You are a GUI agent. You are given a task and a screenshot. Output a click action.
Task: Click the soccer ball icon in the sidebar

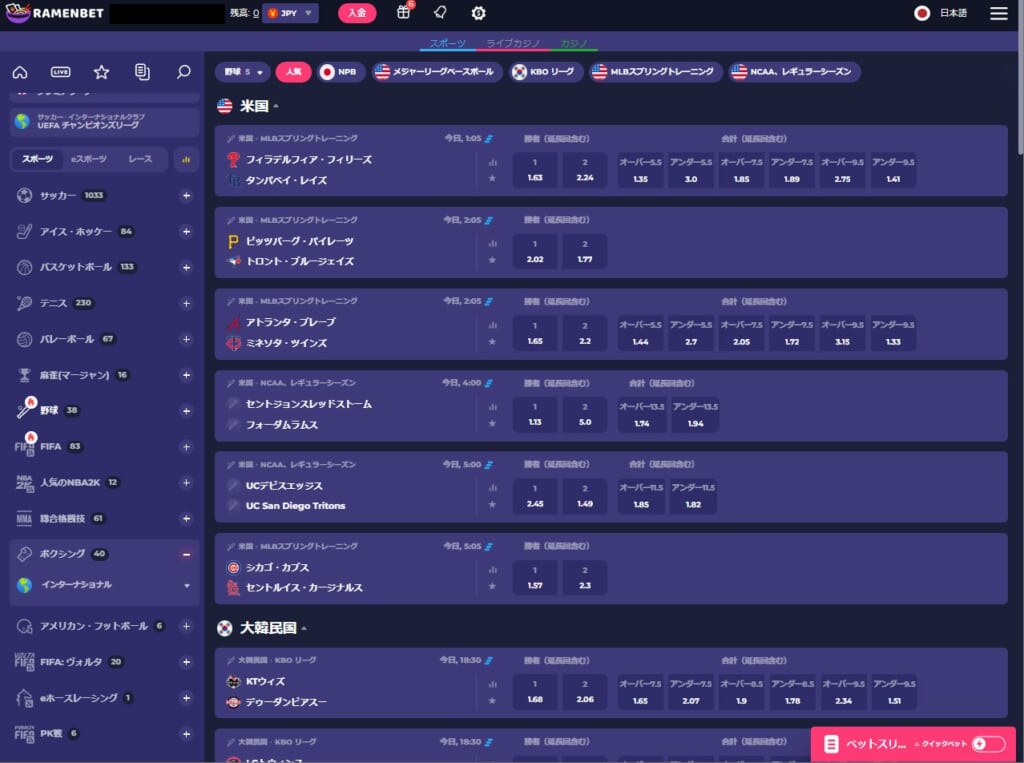pos(24,195)
